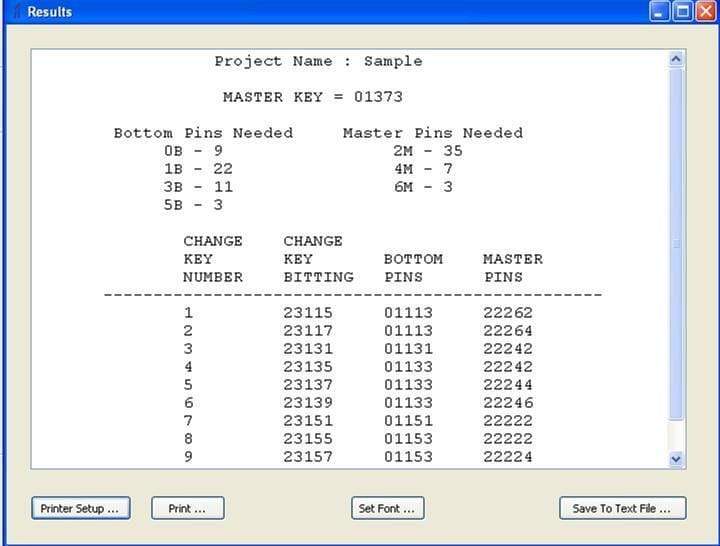Click the Results title bar text
Screen dimensions: 720x546
click(49, 12)
